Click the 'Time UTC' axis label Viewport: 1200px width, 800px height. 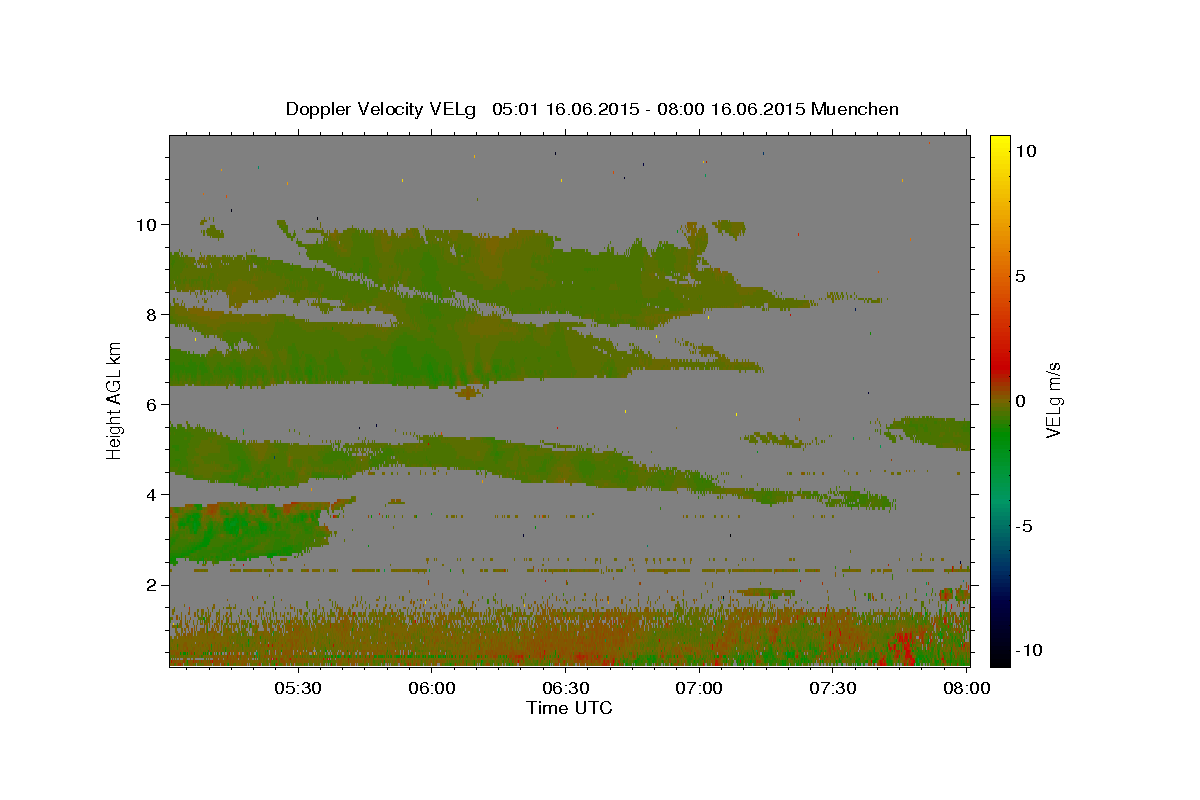coord(569,708)
